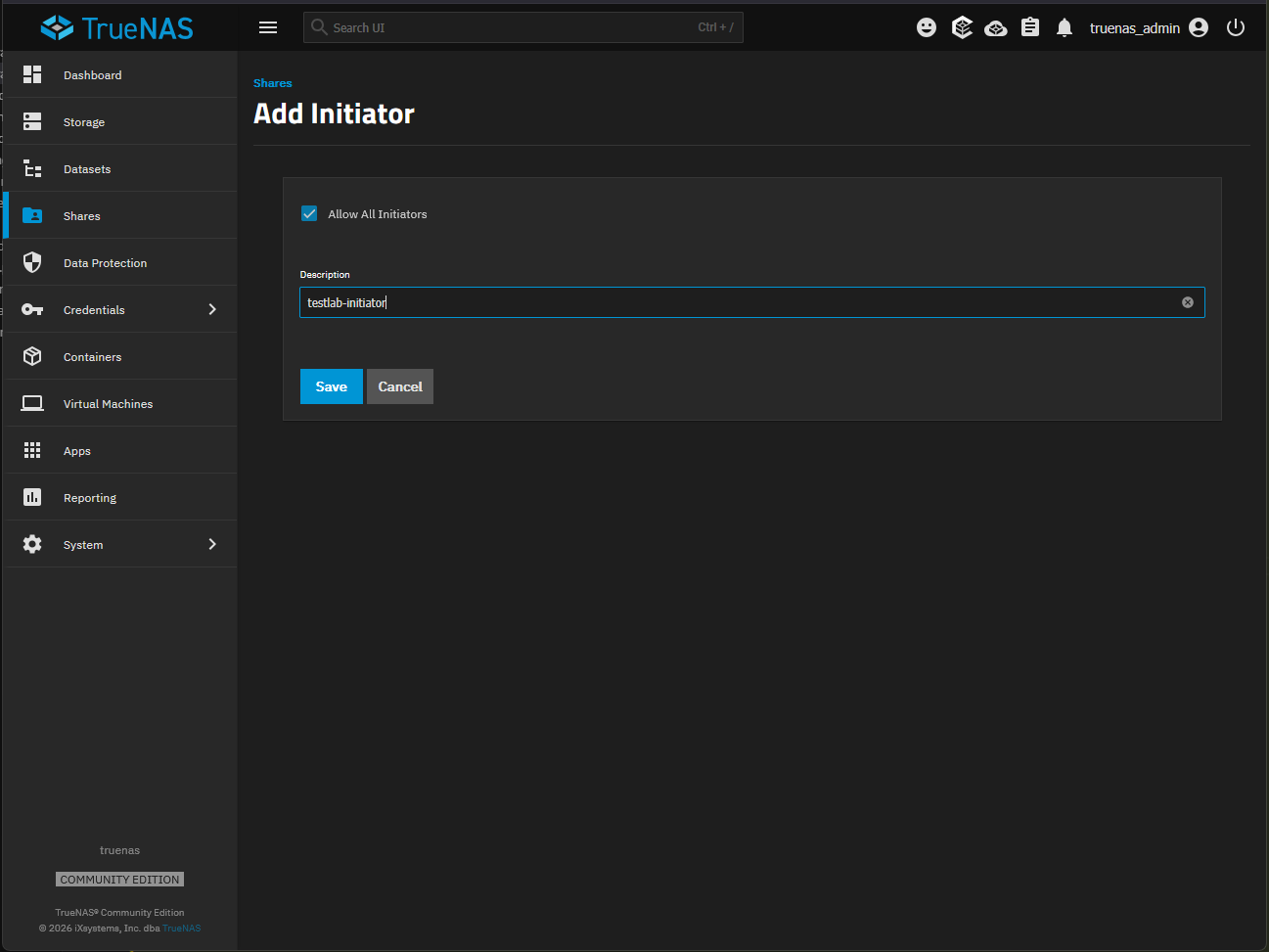This screenshot has height=952, width=1269.
Task: Clear the Description field with X icon
Action: 1188,302
